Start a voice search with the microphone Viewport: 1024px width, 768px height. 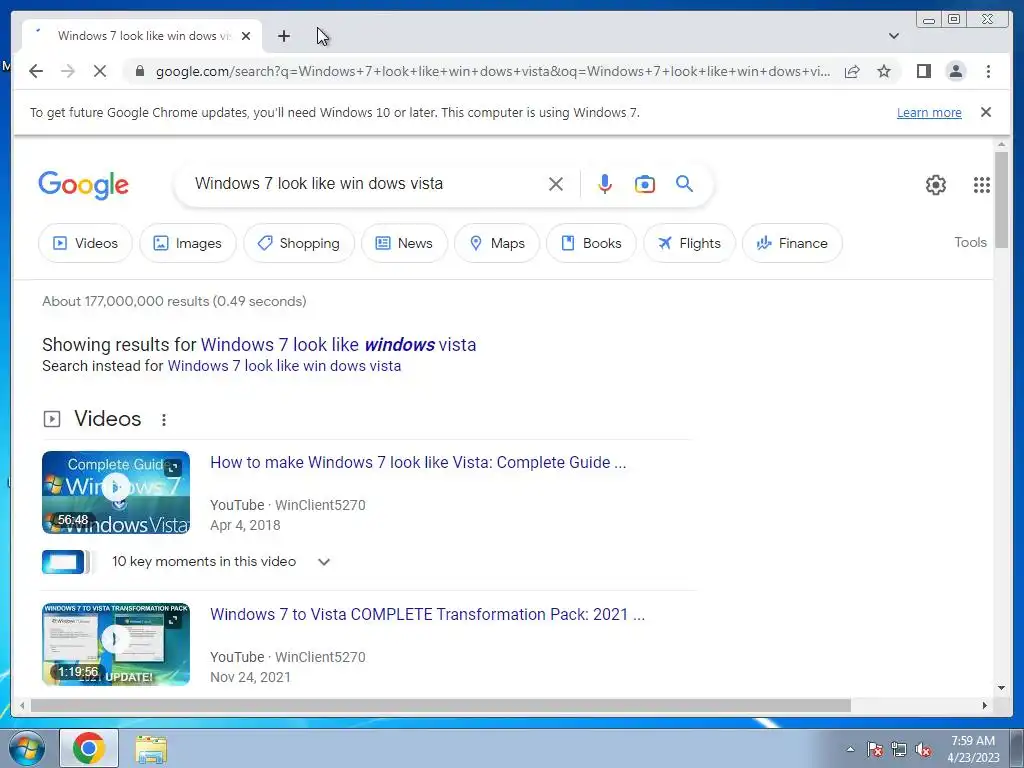click(605, 184)
